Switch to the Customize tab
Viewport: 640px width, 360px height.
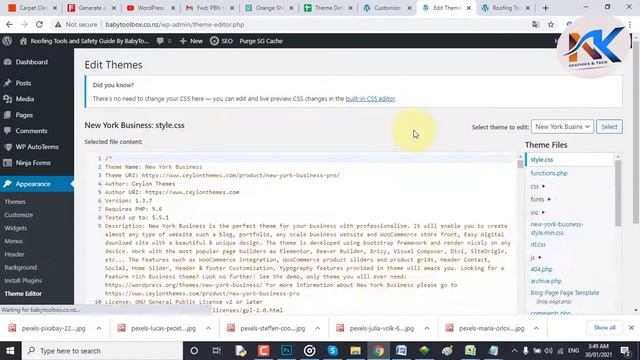388,8
